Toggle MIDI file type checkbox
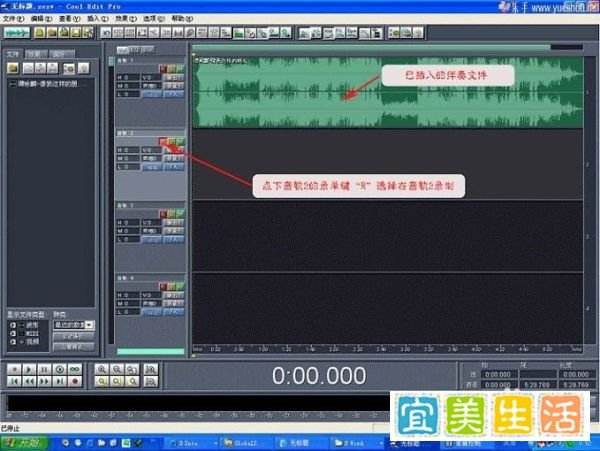The image size is (600, 451). click(13, 334)
